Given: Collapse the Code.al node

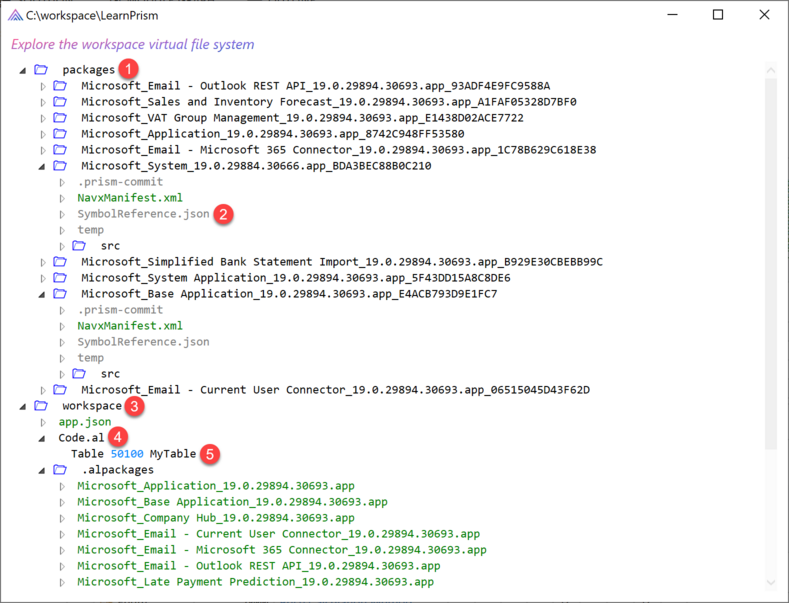Looking at the screenshot, I should coord(42,438).
